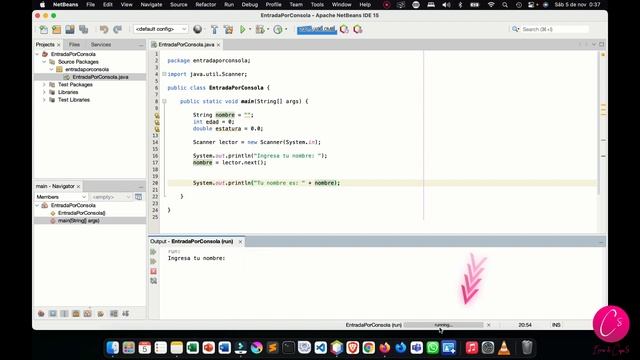The height and width of the screenshot is (360, 640).
Task: Expand the Test Libraries node
Action: pos(44,100)
